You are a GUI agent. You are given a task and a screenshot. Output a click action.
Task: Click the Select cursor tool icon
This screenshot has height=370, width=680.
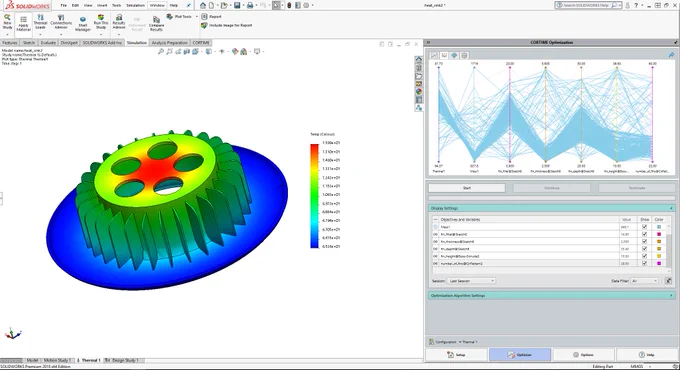click(x=276, y=5)
